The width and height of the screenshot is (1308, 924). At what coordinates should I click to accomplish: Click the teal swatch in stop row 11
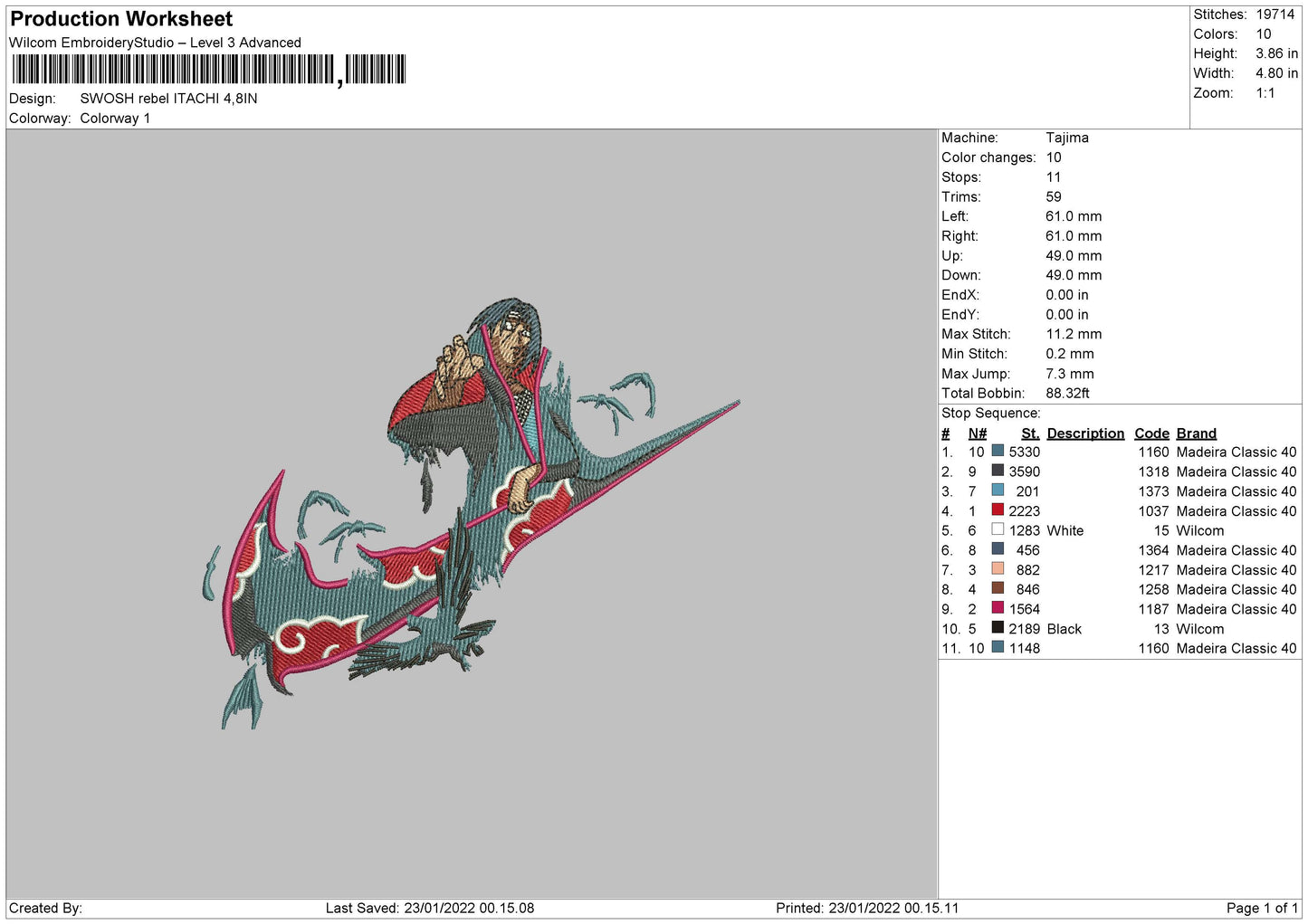click(998, 648)
